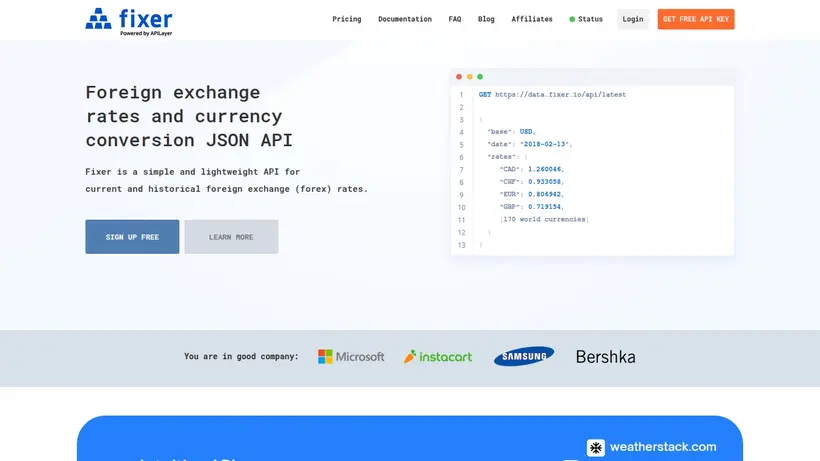Click the green dot in code window
The height and width of the screenshot is (461, 820).
click(480, 77)
